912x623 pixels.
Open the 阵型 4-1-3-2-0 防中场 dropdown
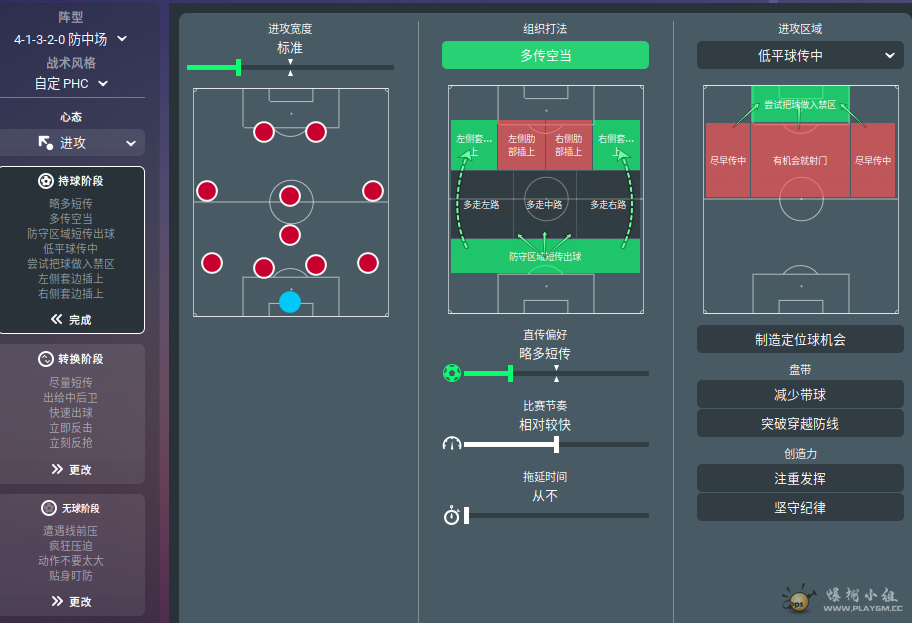click(x=71, y=39)
